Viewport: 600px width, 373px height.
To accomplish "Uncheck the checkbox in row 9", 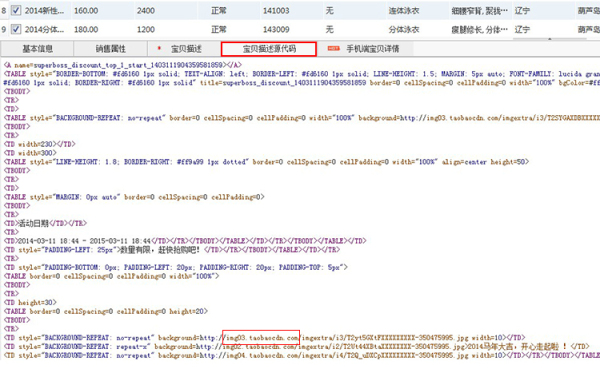I will click(16, 29).
